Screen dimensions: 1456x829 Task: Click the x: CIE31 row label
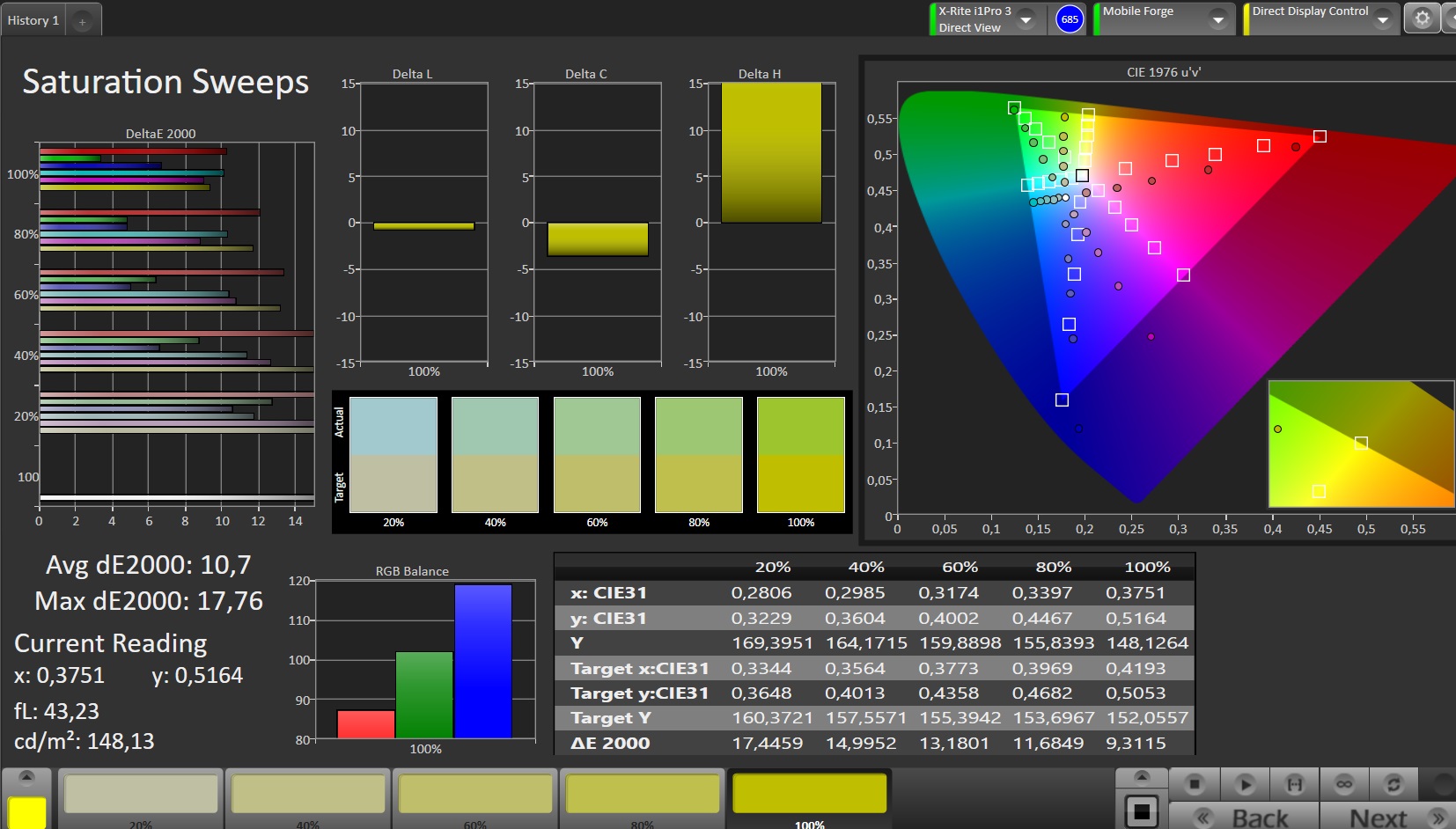pos(608,593)
